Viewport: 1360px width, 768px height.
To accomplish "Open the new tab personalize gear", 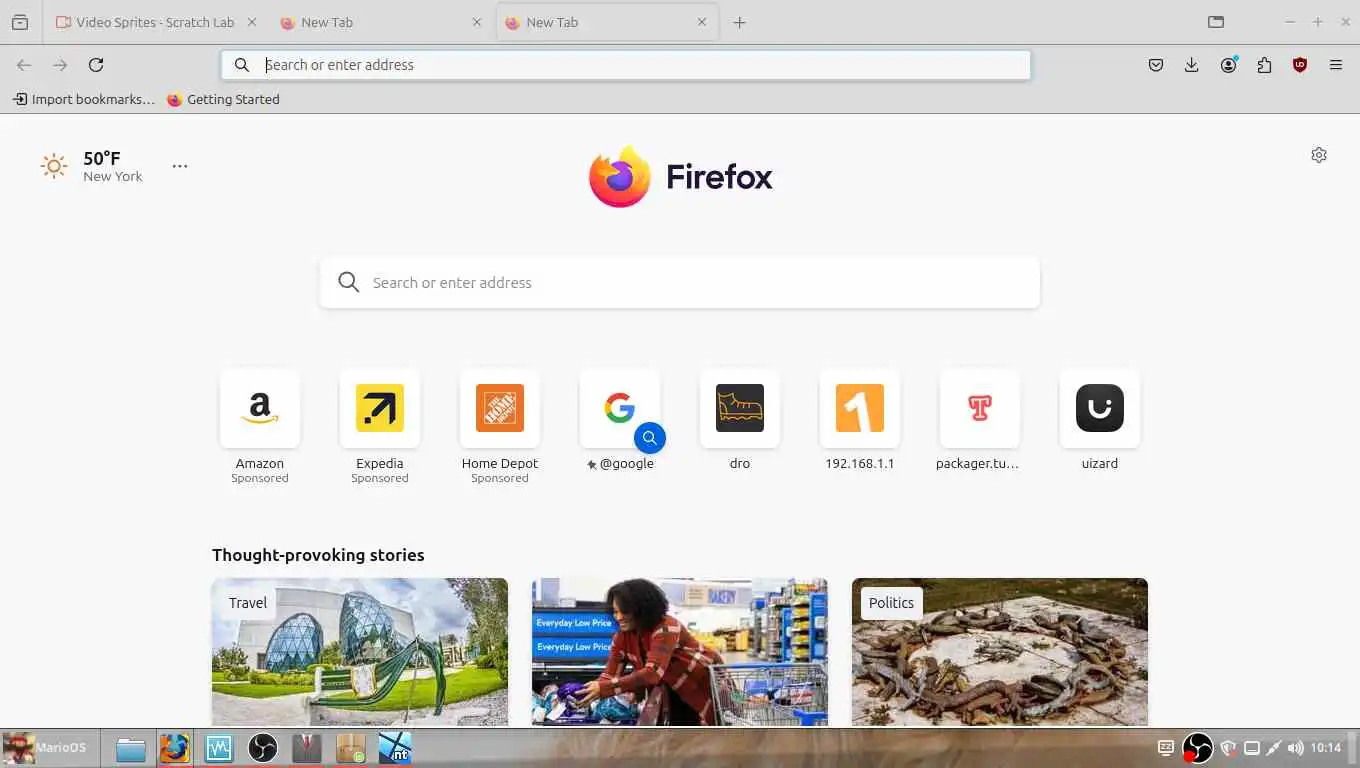I will pyautogui.click(x=1319, y=155).
